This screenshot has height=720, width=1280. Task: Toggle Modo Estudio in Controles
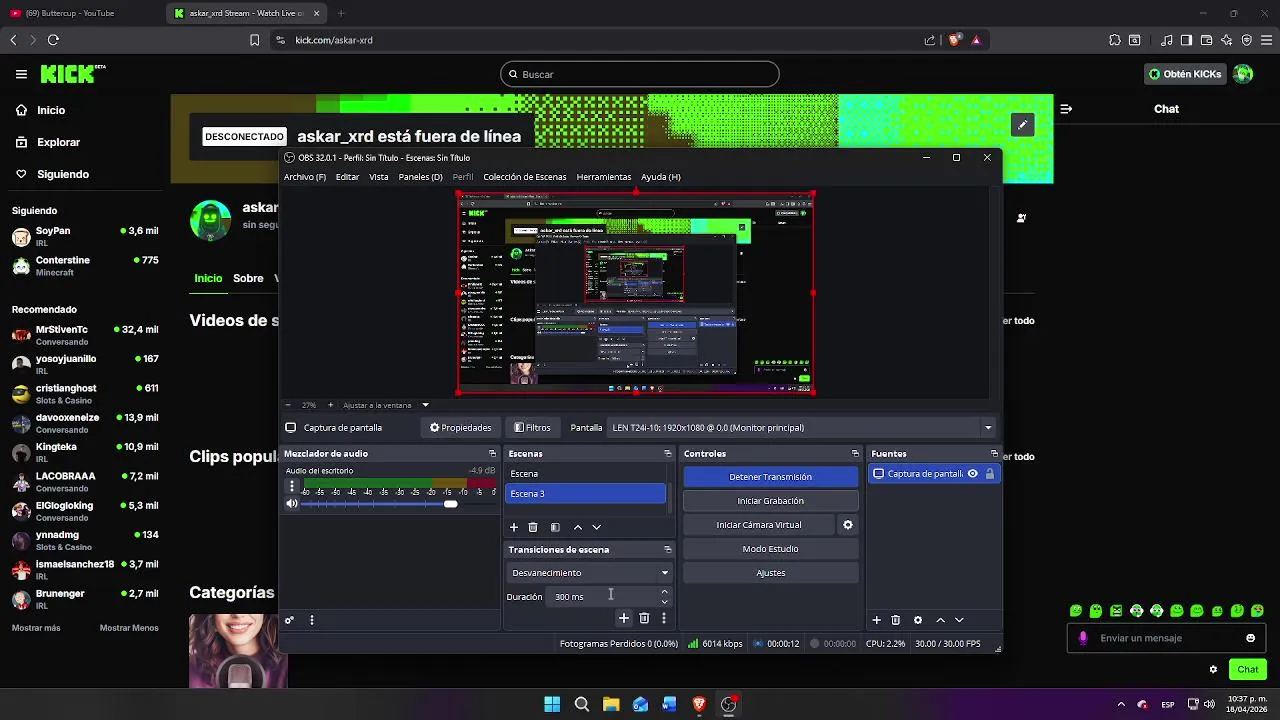(771, 549)
